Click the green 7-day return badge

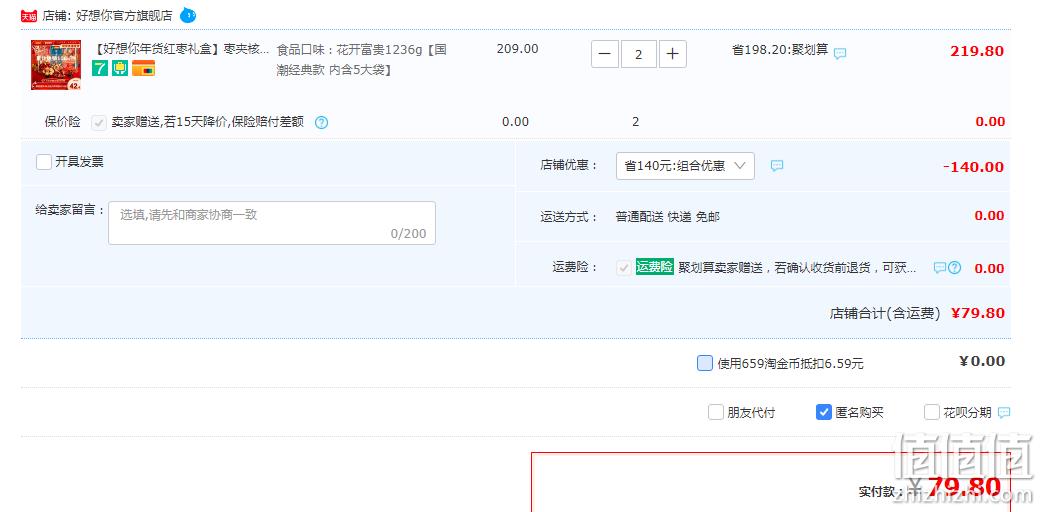tap(100, 68)
